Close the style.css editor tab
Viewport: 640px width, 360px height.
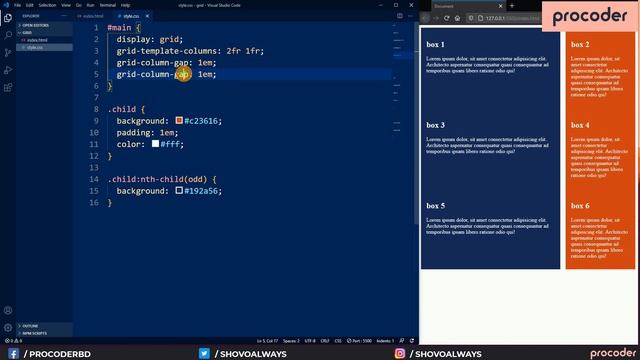click(147, 16)
